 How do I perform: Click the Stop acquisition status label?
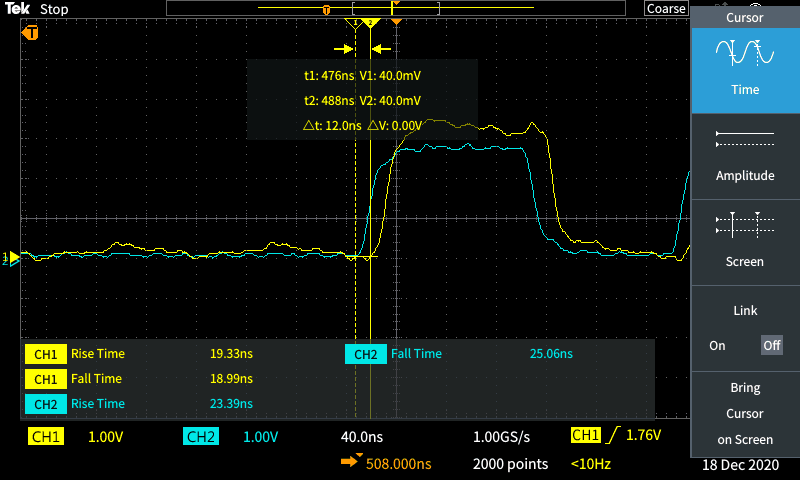click(54, 9)
